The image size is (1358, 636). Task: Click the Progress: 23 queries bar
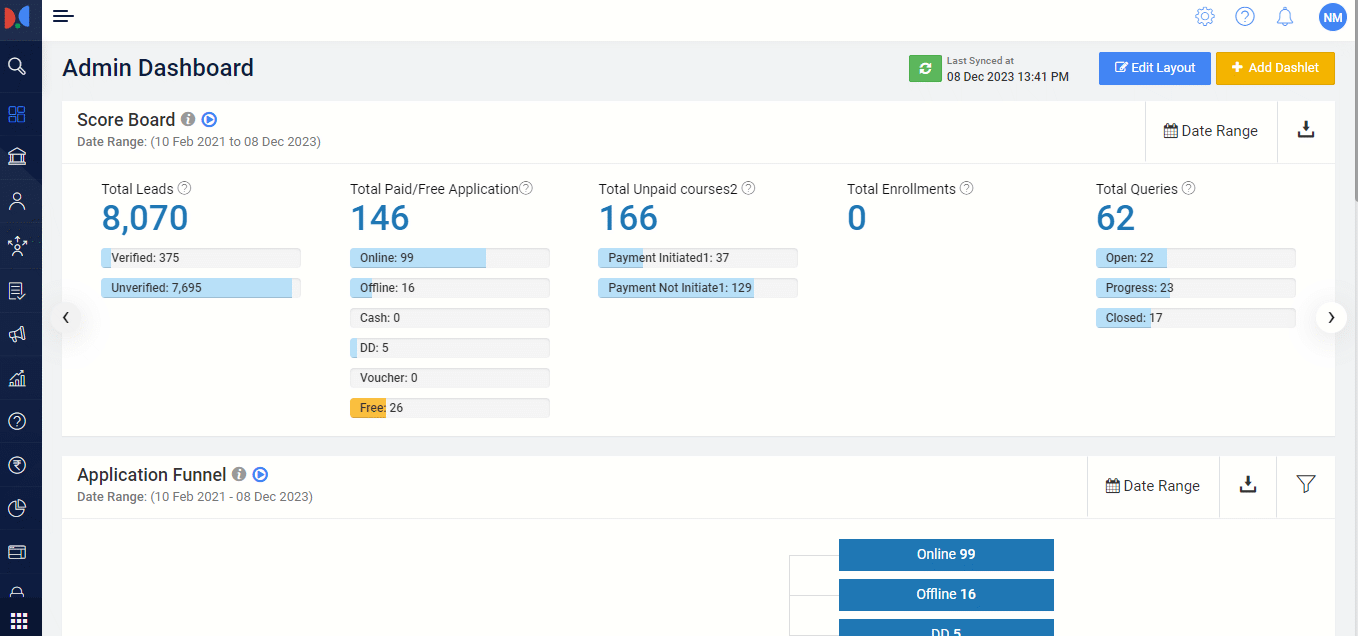coord(1196,288)
